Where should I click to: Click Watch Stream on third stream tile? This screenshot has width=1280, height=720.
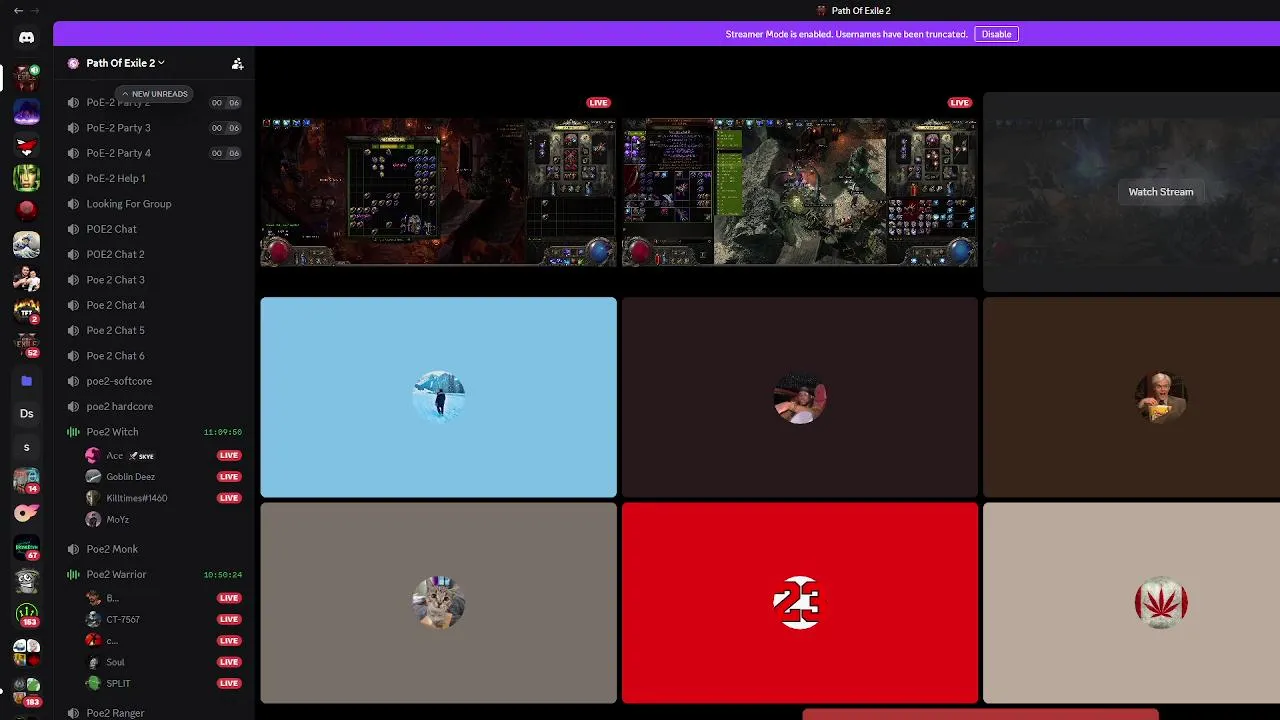[x=1160, y=192]
